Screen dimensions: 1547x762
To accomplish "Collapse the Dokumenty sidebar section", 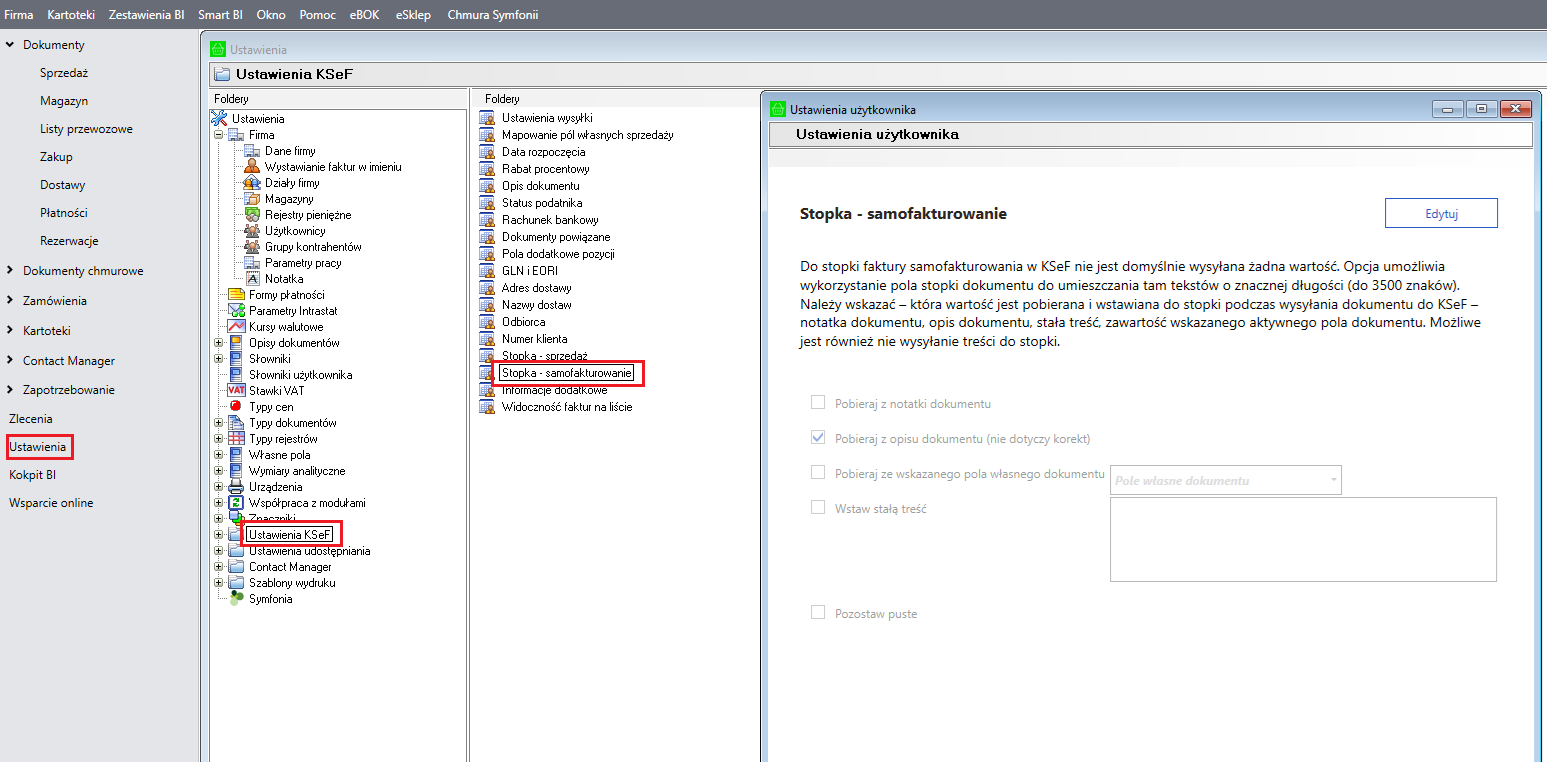I will (x=10, y=45).
